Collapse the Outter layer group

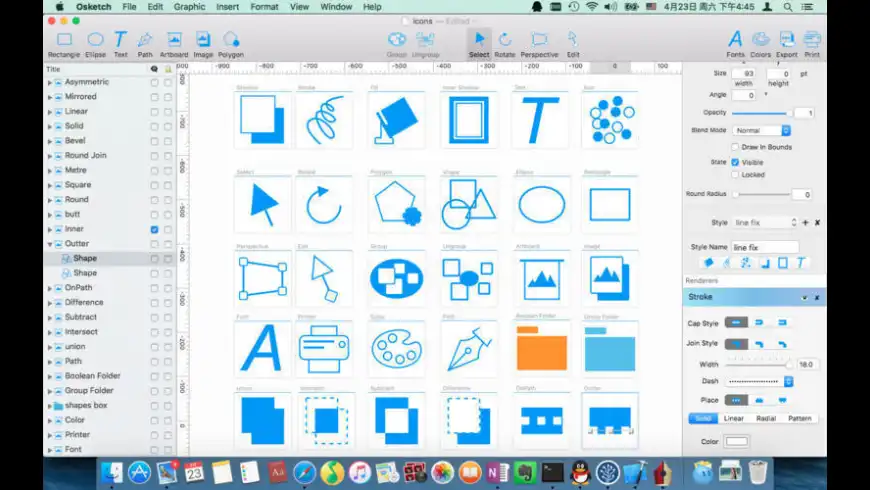click(49, 243)
